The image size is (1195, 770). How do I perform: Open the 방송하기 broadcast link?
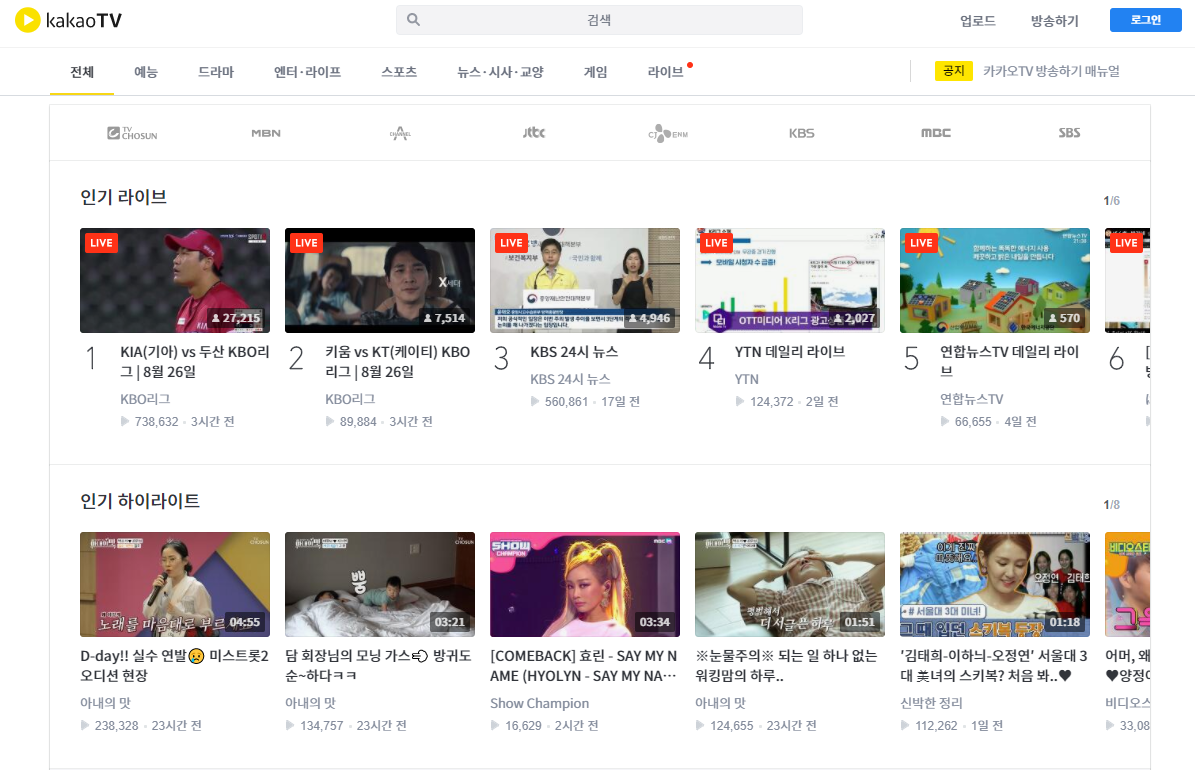point(1055,21)
